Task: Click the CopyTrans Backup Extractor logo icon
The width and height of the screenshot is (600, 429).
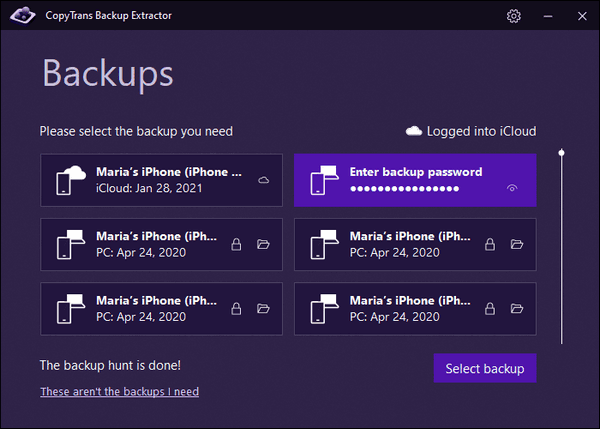Action: click(23, 15)
